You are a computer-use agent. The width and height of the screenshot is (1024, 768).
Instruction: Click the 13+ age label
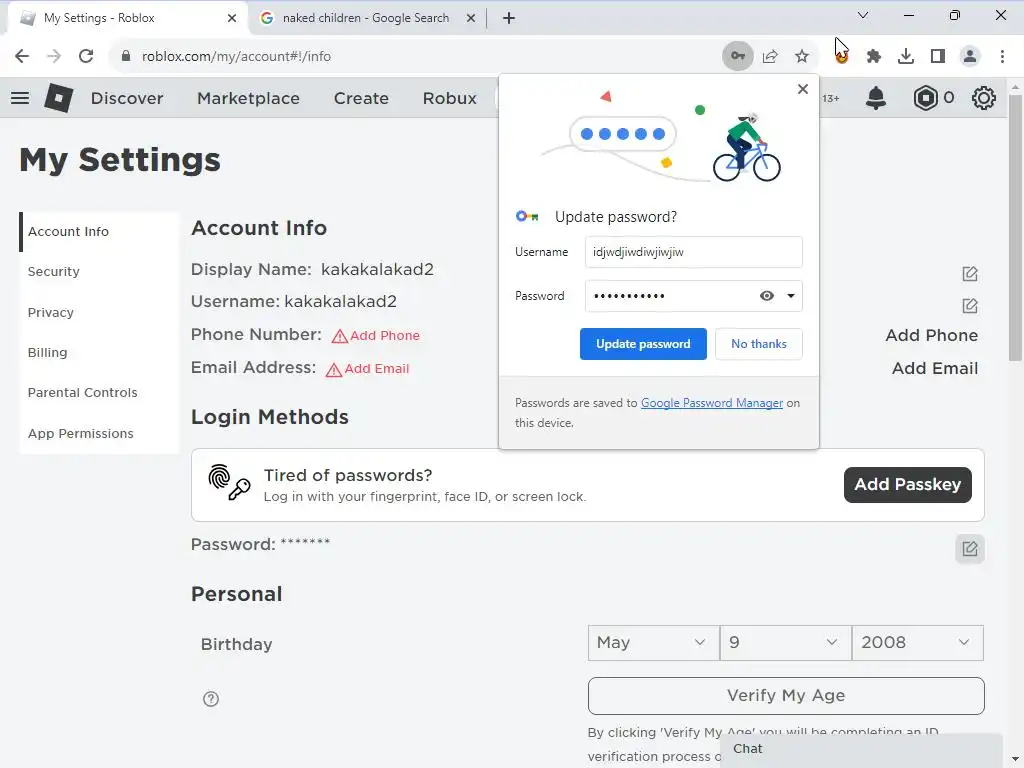coord(831,99)
